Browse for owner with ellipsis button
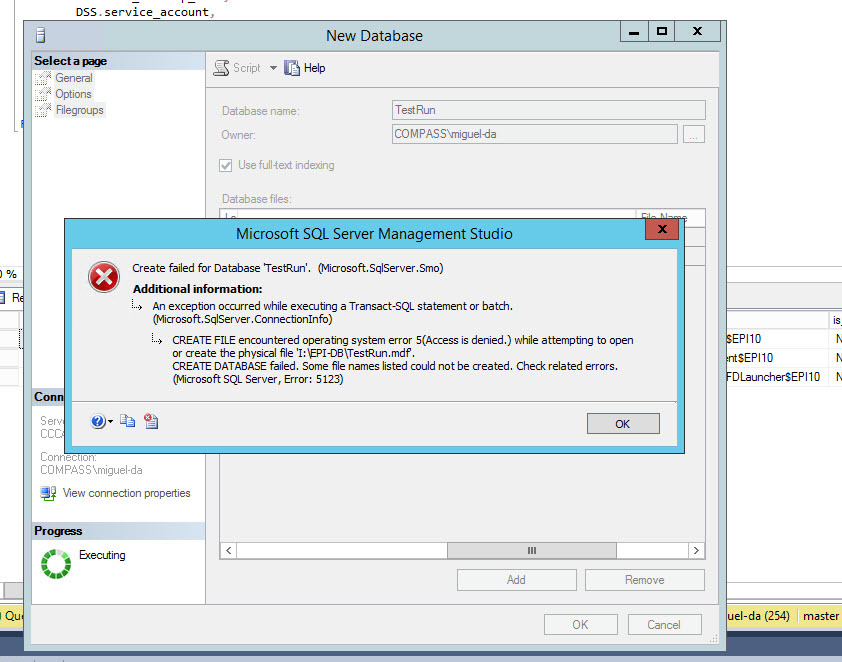This screenshot has height=662, width=842. [x=694, y=134]
